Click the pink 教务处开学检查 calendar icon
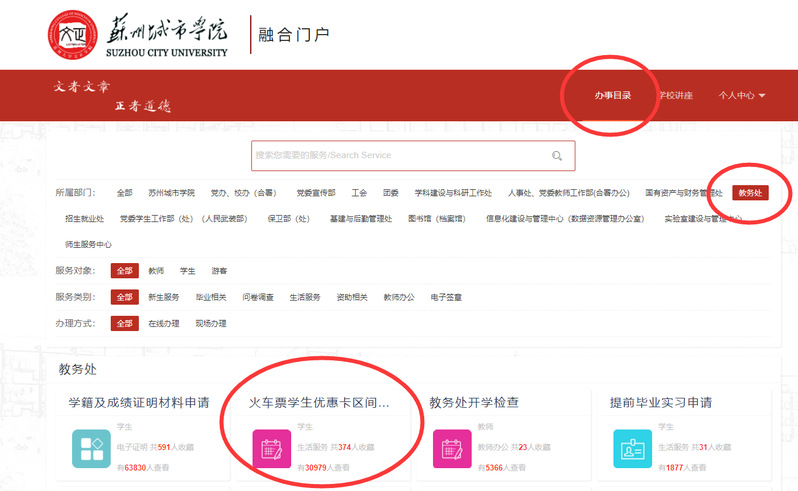The image size is (798, 491). (x=452, y=448)
